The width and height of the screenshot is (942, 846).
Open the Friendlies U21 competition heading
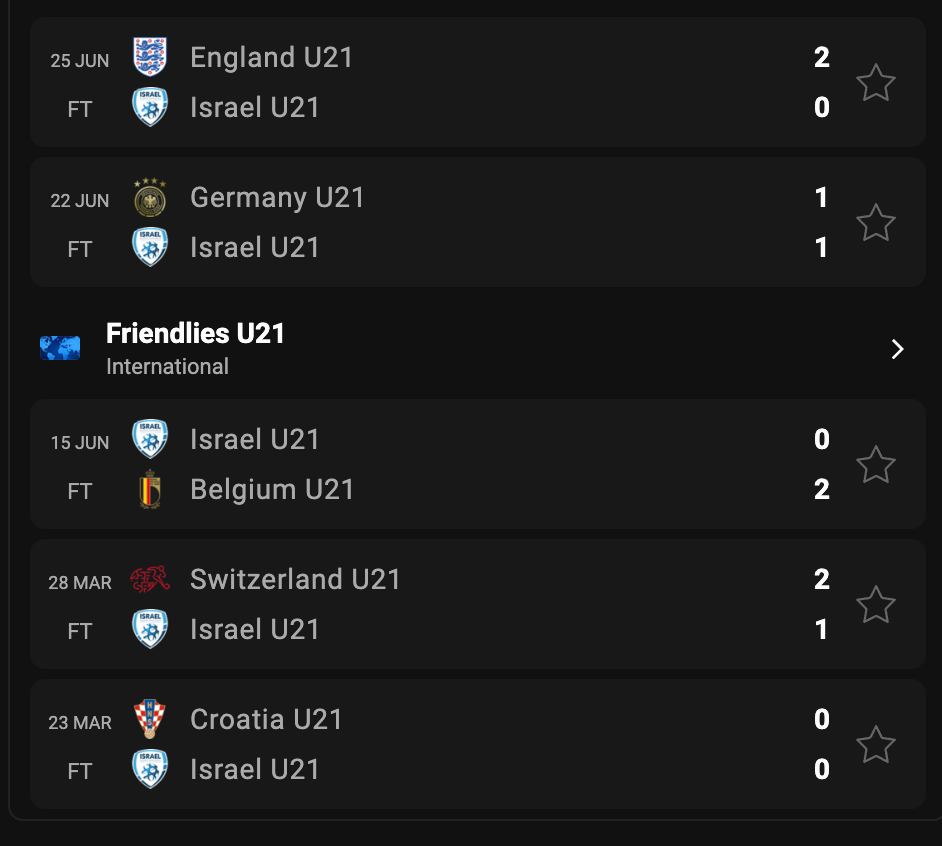[196, 334]
